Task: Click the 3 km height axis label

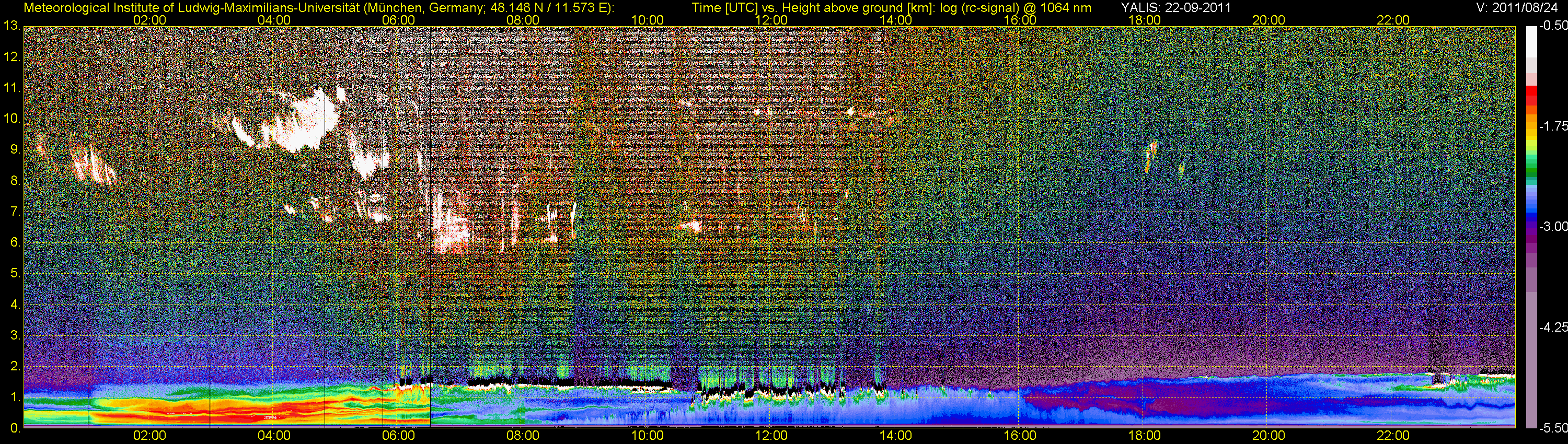Action: pos(15,336)
